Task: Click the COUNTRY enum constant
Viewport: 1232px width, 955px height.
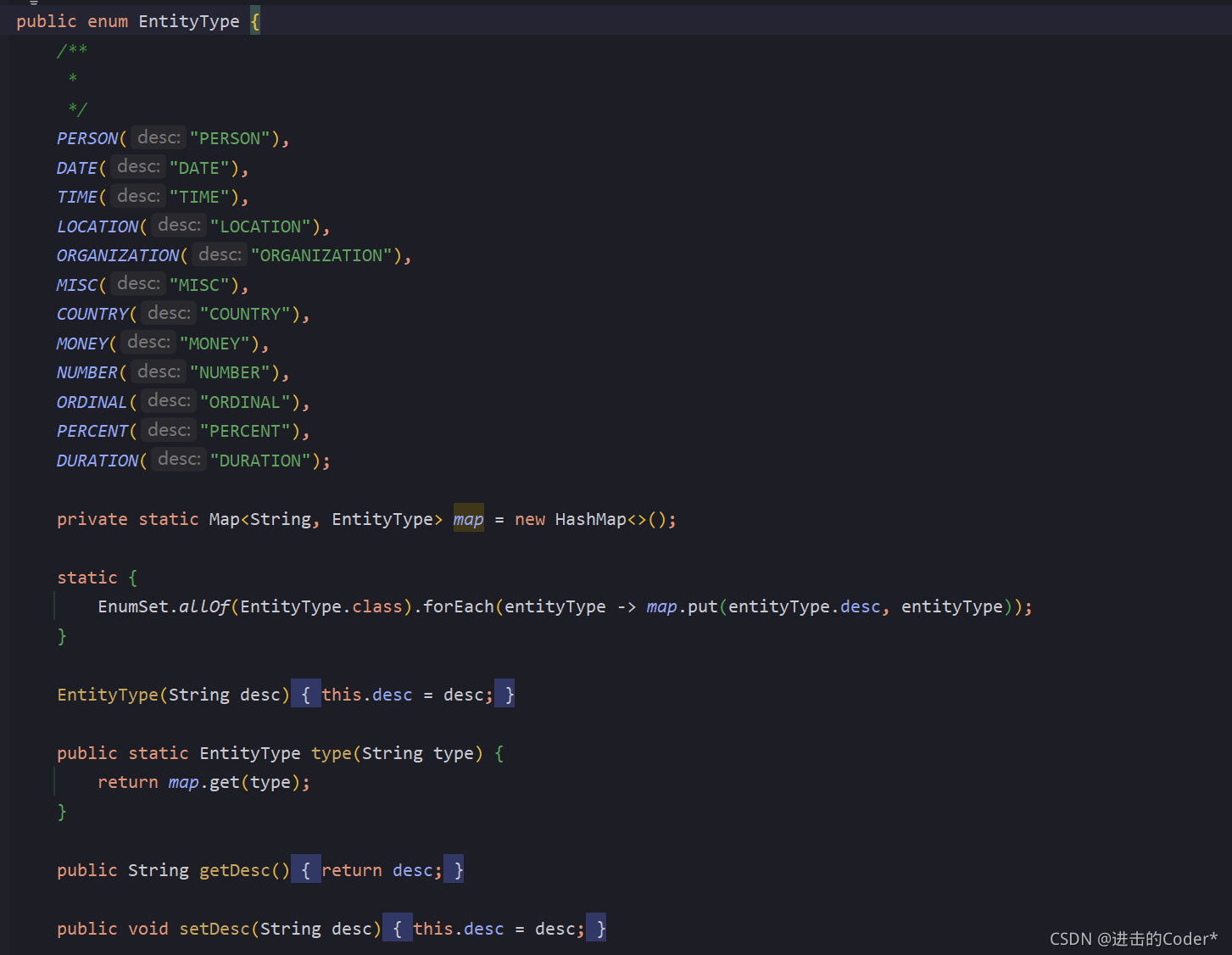Action: pos(92,314)
